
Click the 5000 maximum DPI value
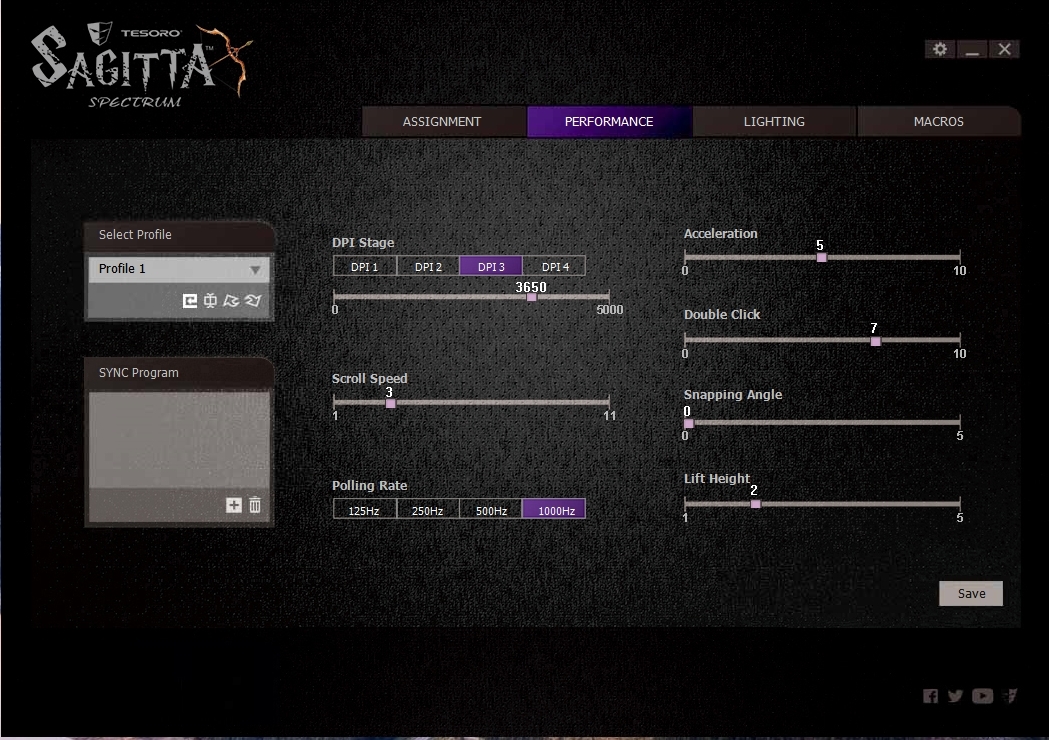pos(609,310)
